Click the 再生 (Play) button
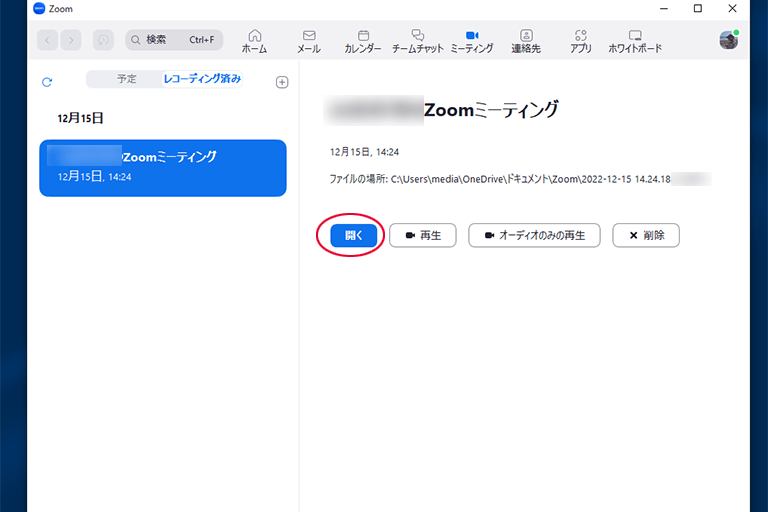Image resolution: width=768 pixels, height=512 pixels. (423, 235)
